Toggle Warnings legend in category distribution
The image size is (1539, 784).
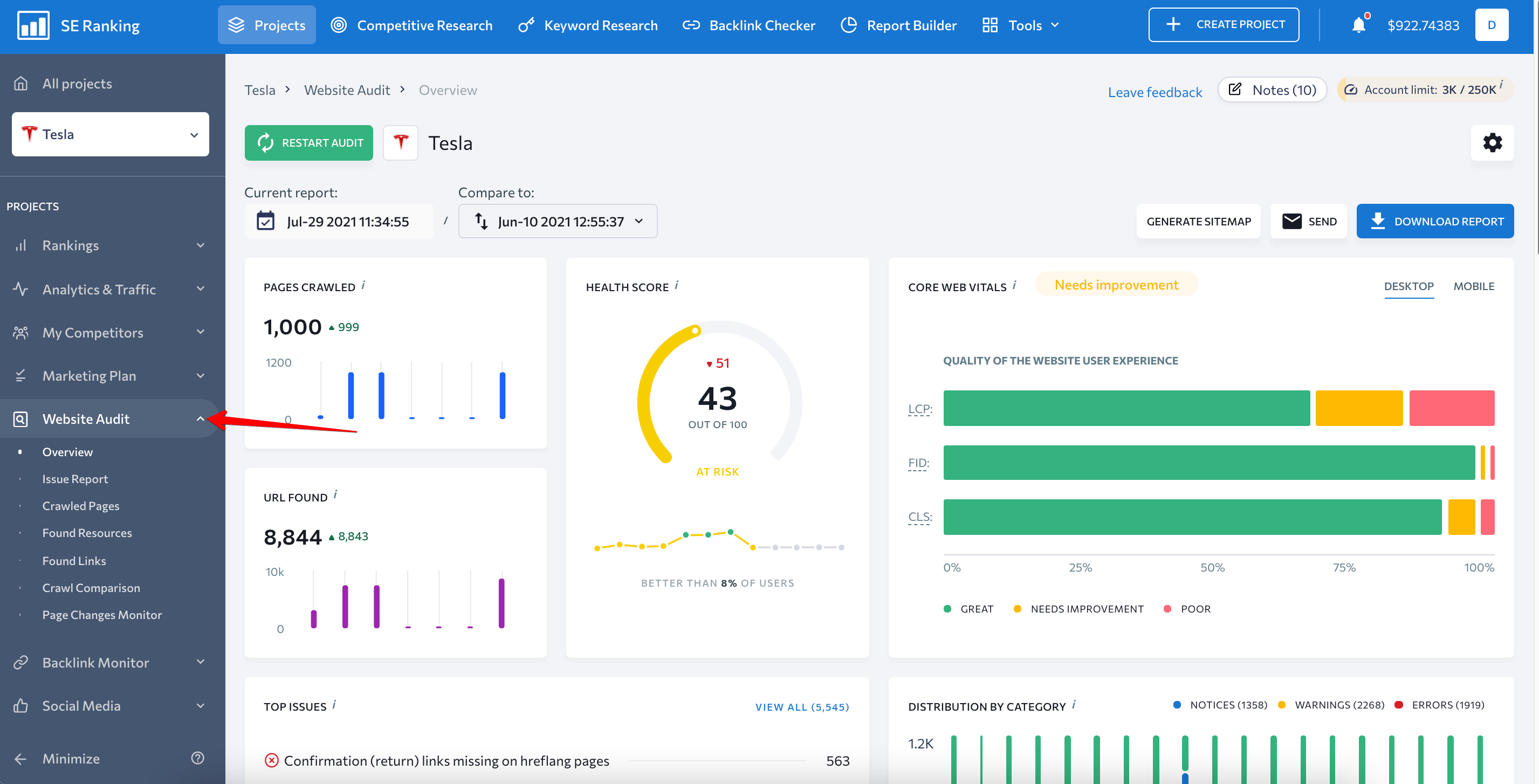tap(1331, 705)
